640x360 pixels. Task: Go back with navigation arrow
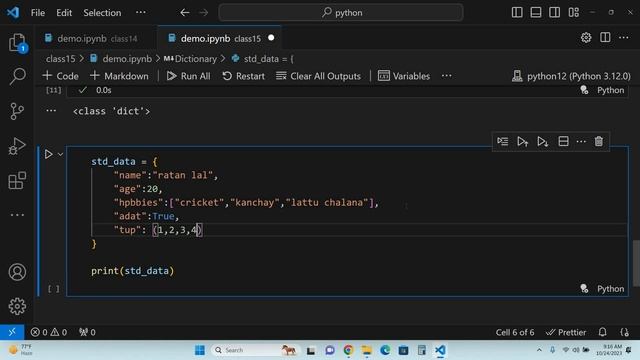pos(185,13)
